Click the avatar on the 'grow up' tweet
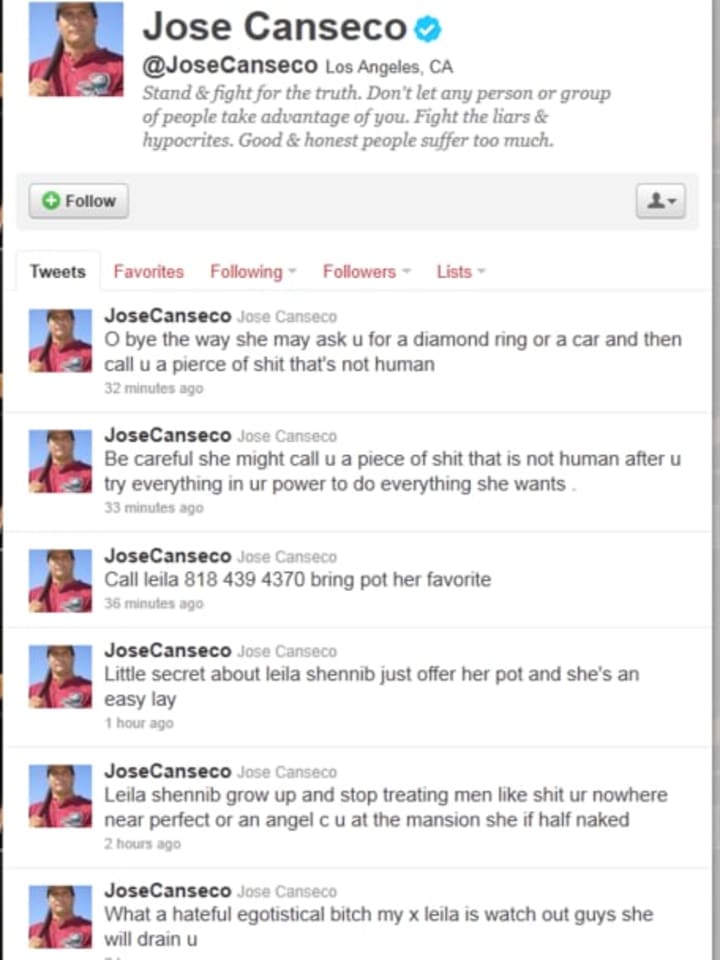Viewport: 720px width, 960px height. coord(60,796)
